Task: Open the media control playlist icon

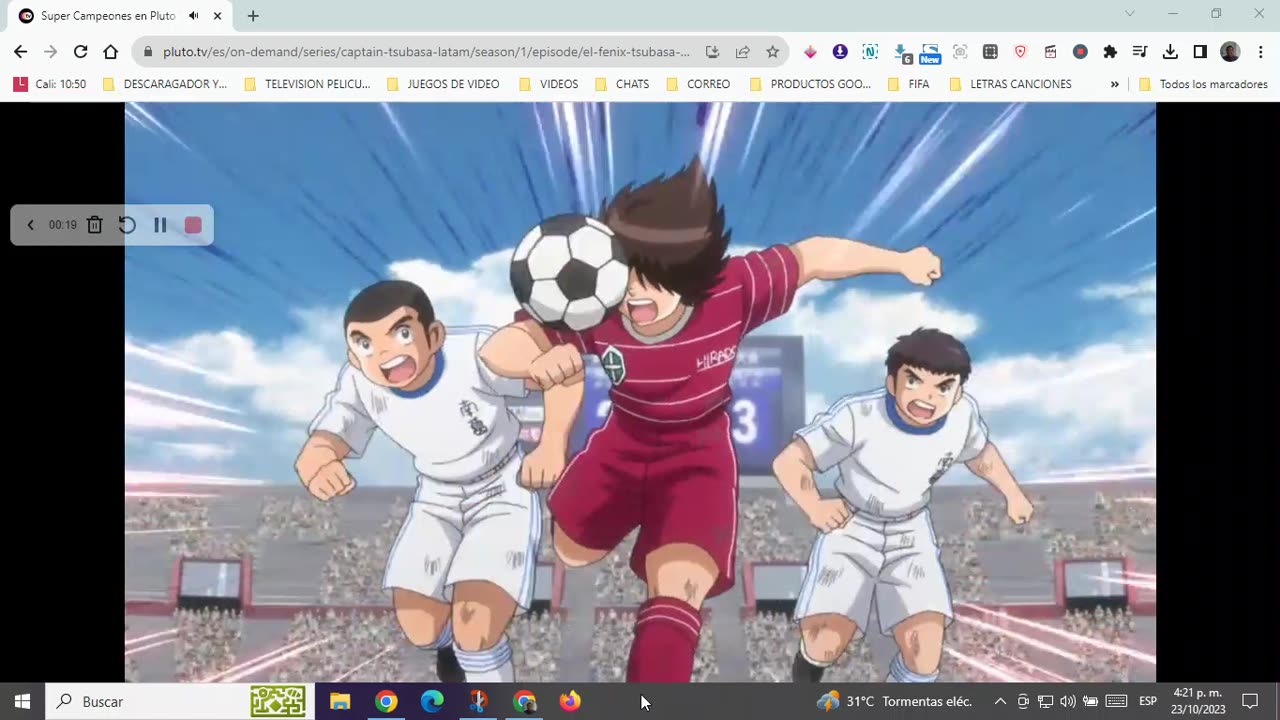Action: [1140, 52]
